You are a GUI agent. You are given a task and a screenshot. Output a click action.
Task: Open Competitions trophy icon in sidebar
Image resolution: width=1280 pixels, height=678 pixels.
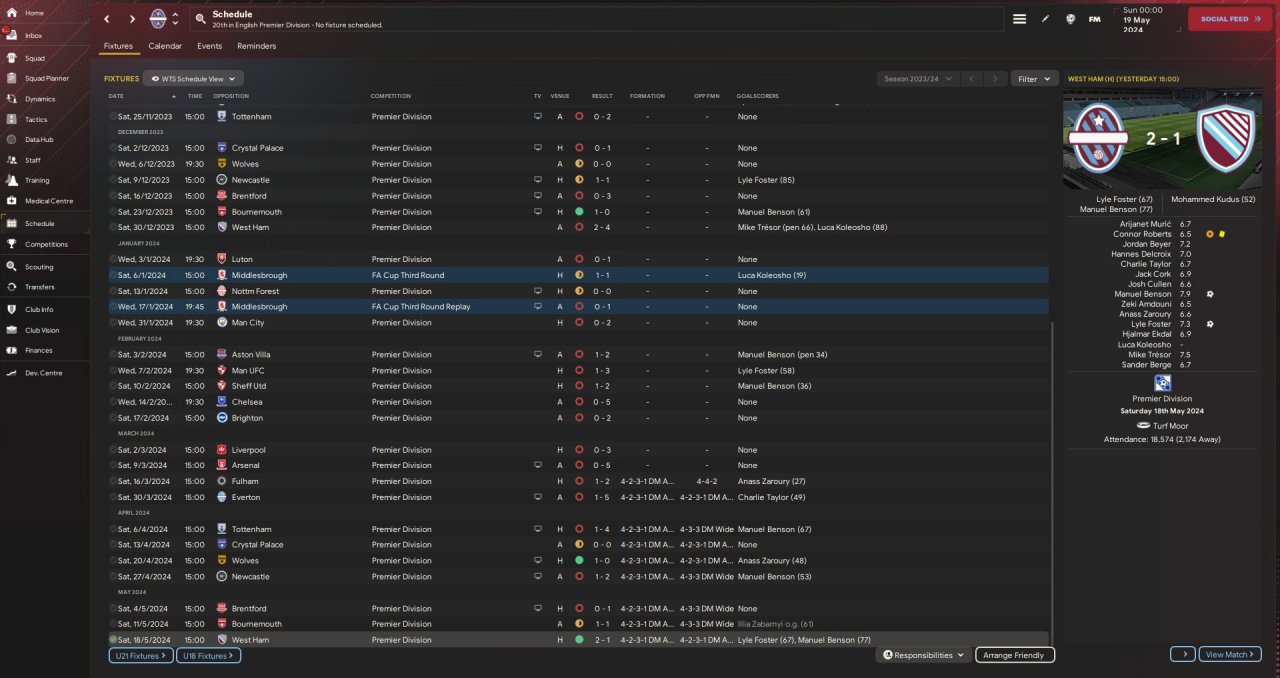12,244
